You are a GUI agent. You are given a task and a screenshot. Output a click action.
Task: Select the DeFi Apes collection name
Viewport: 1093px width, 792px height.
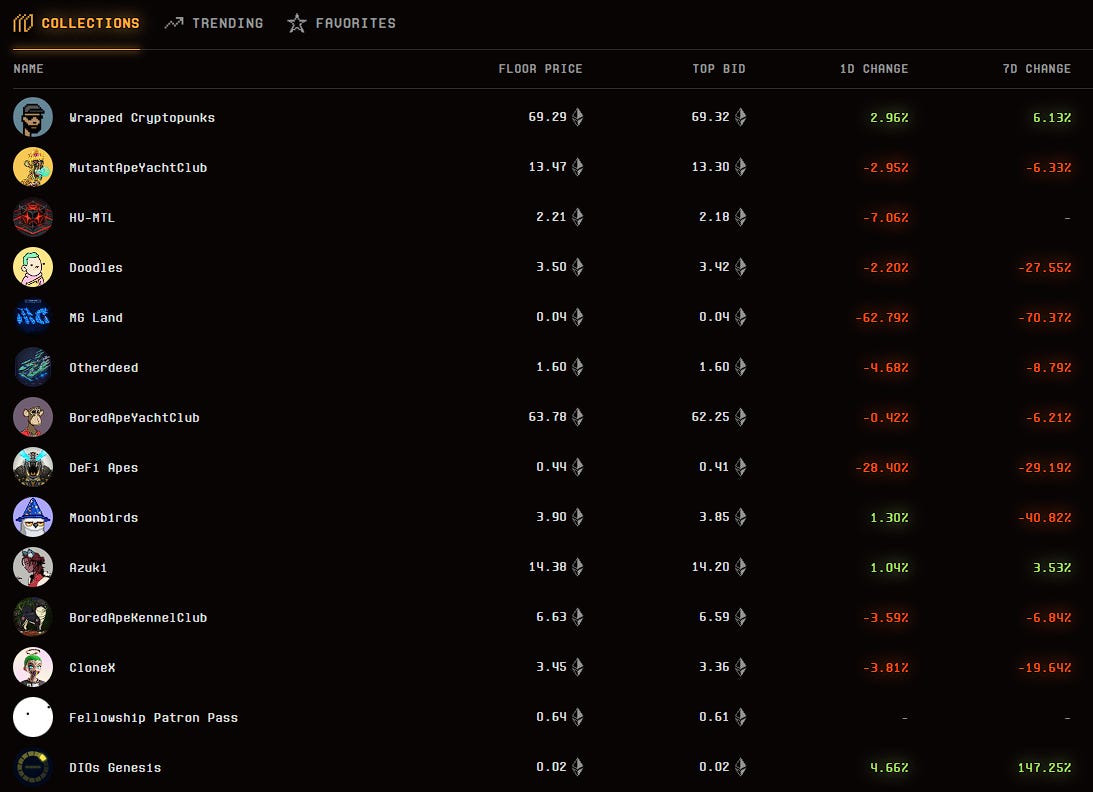[103, 468]
